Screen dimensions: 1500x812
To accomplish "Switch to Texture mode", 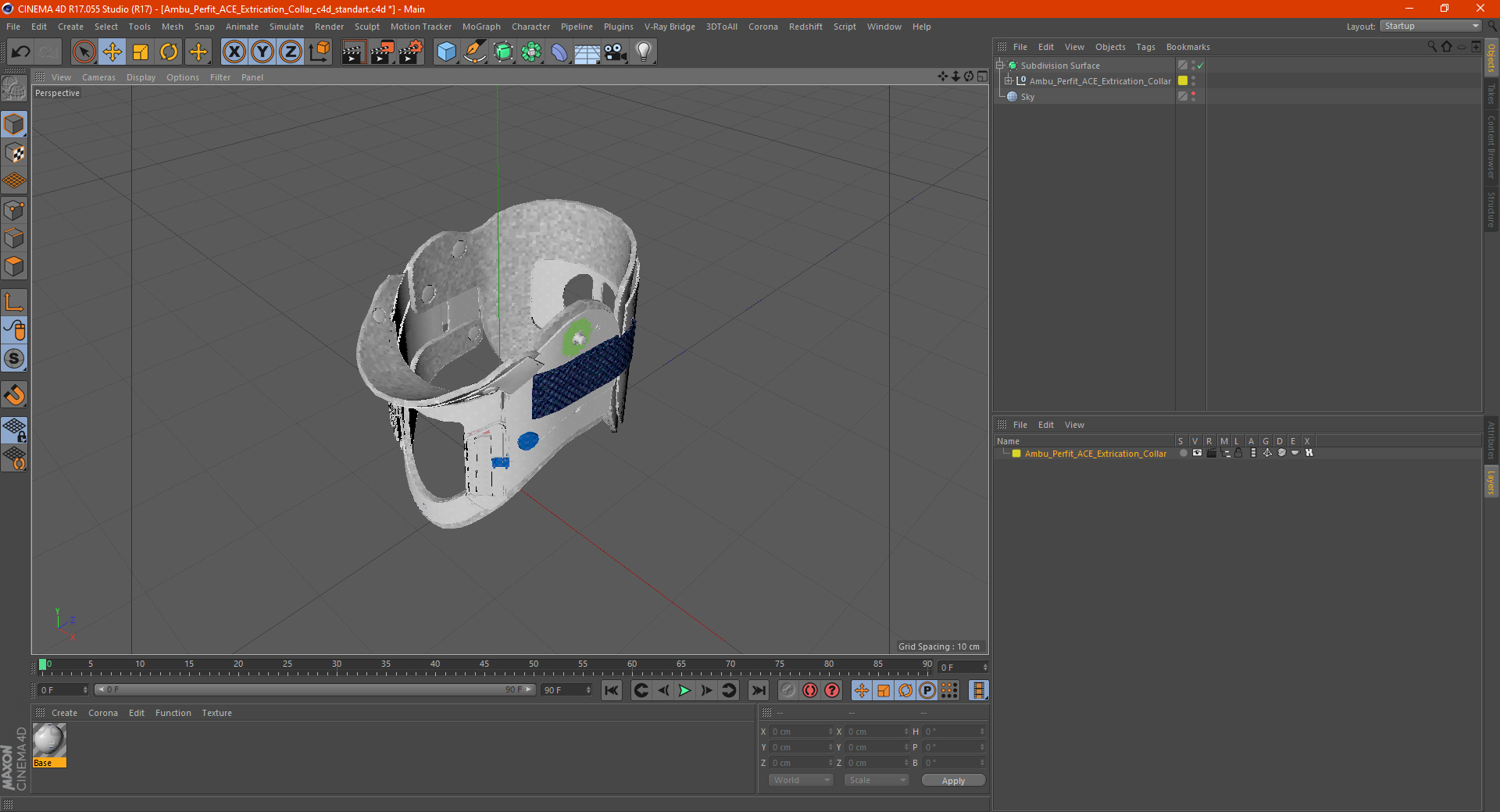I will pyautogui.click(x=15, y=153).
